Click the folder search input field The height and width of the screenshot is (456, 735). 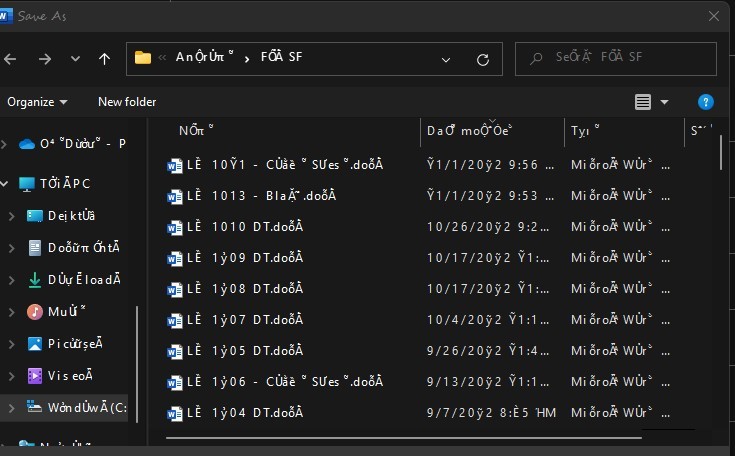point(615,59)
